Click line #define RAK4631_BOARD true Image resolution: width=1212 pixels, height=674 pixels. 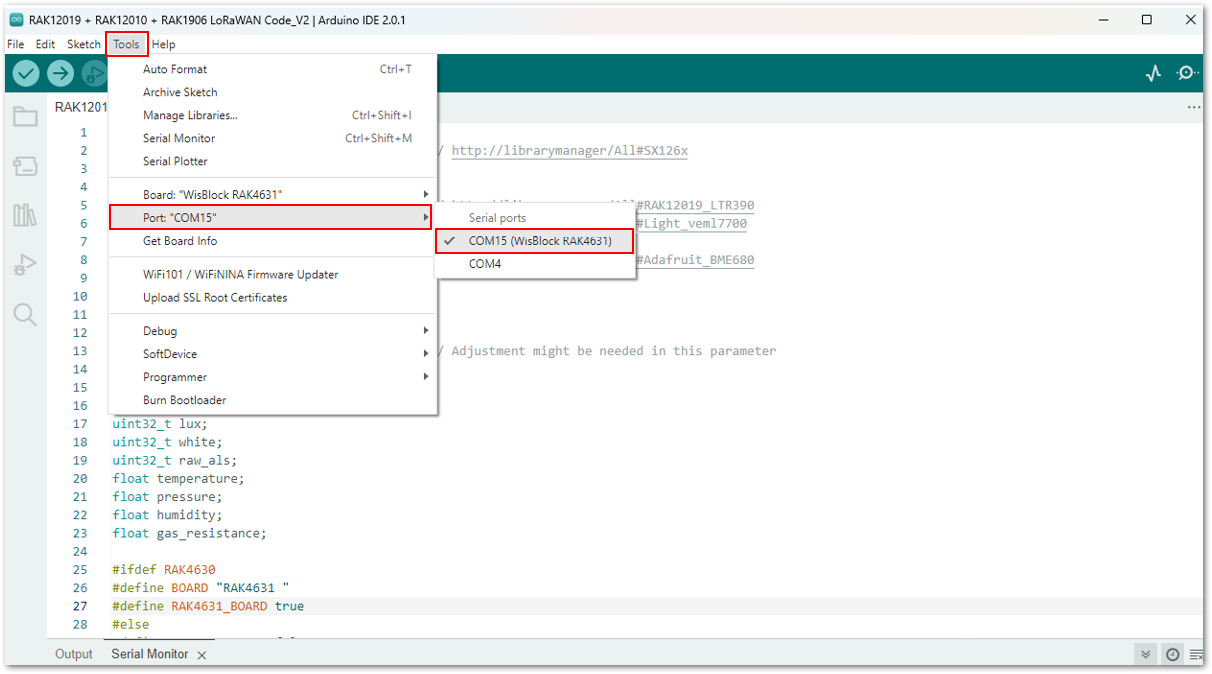pos(208,606)
